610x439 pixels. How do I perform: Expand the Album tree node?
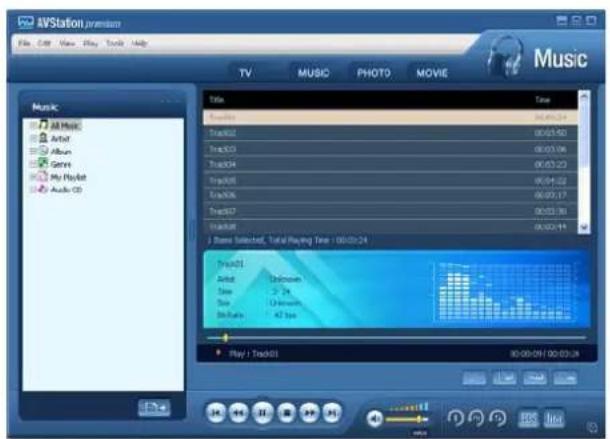(33, 151)
